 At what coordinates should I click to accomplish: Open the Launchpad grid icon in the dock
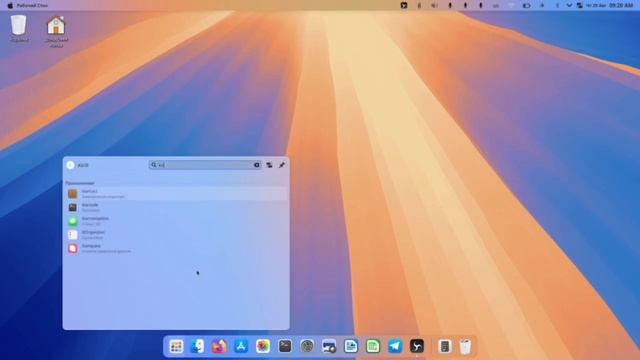click(x=176, y=347)
